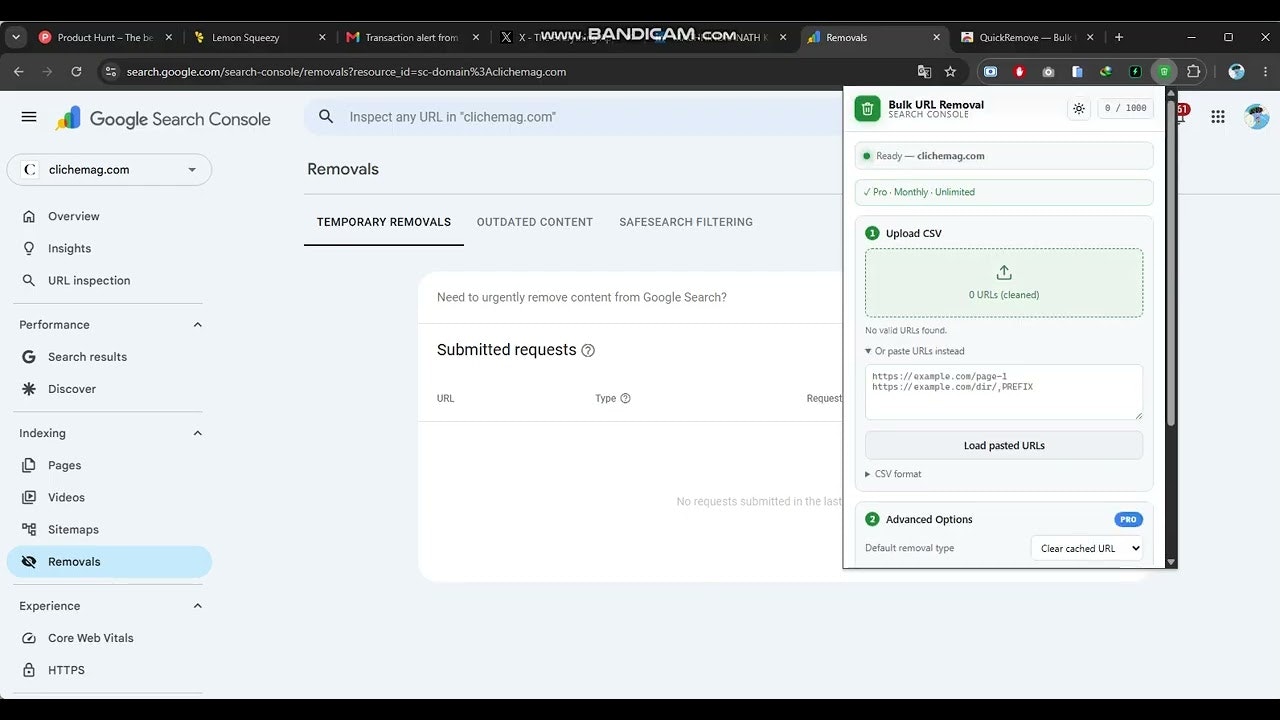
Task: Select Removals in sidebar
Action: point(109,561)
